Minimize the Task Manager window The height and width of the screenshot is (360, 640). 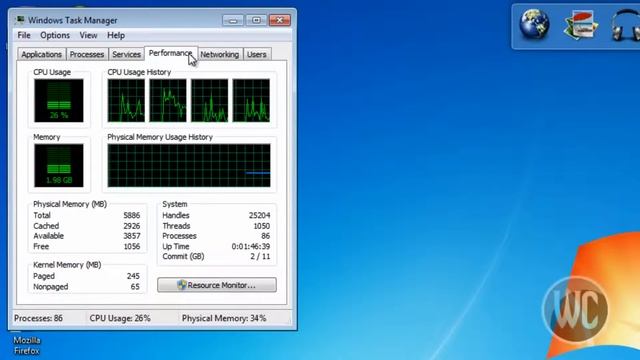click(233, 20)
